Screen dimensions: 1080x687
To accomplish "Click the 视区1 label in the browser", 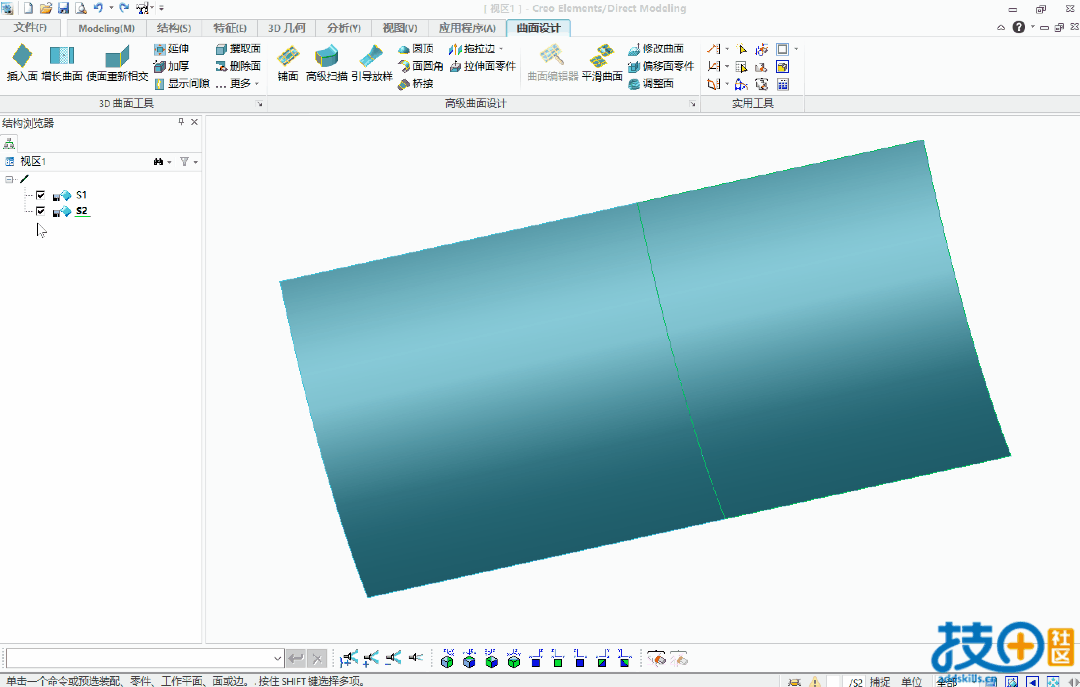I will [32, 161].
